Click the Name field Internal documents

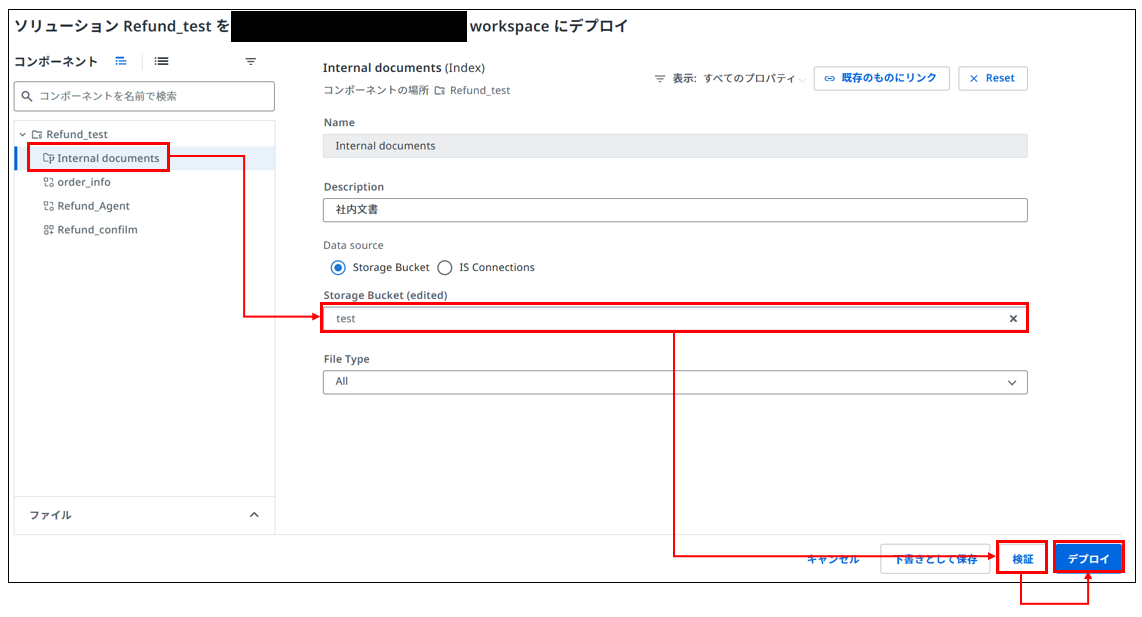675,146
